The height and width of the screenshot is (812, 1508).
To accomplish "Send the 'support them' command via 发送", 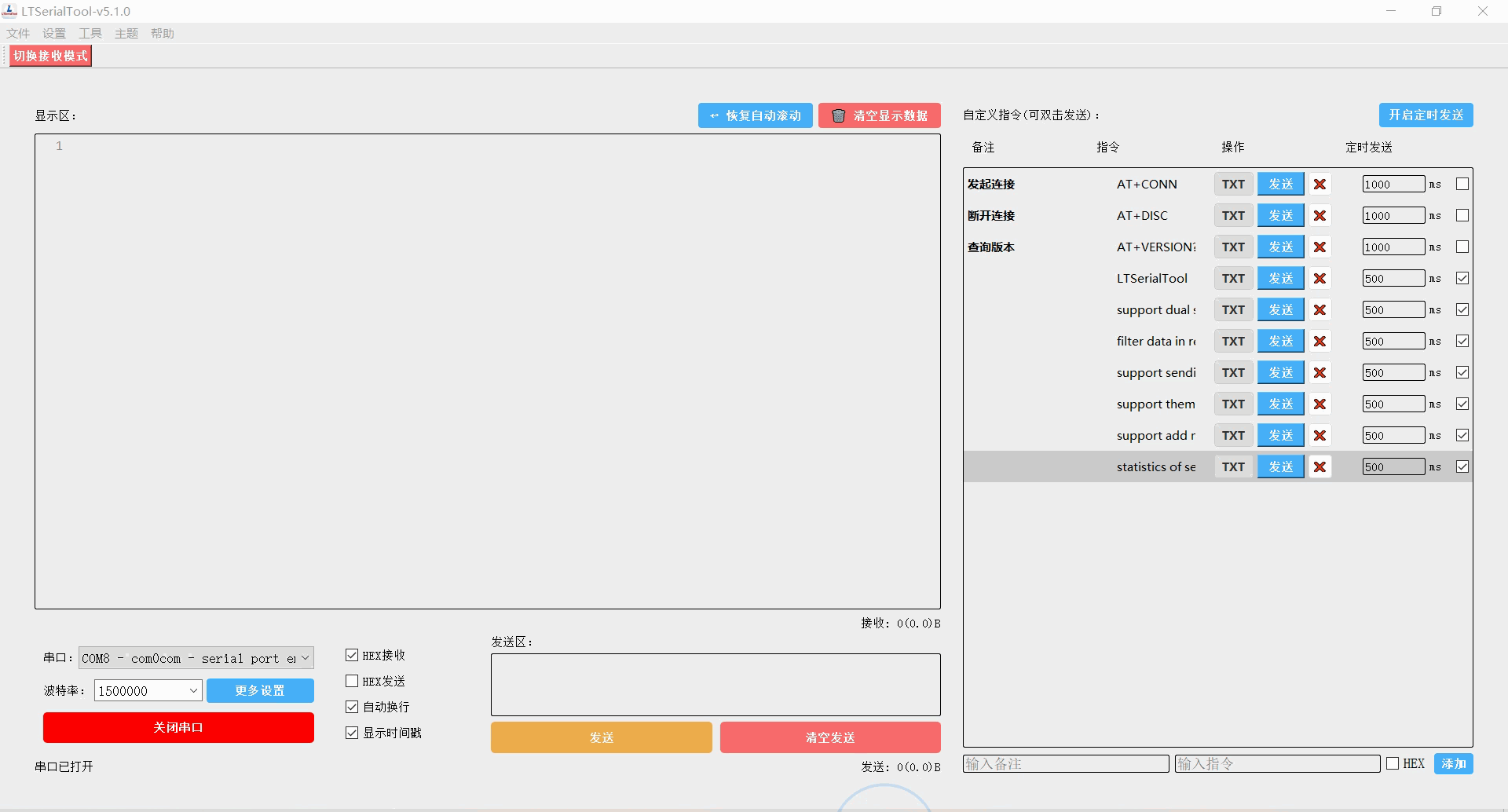I will coord(1280,404).
